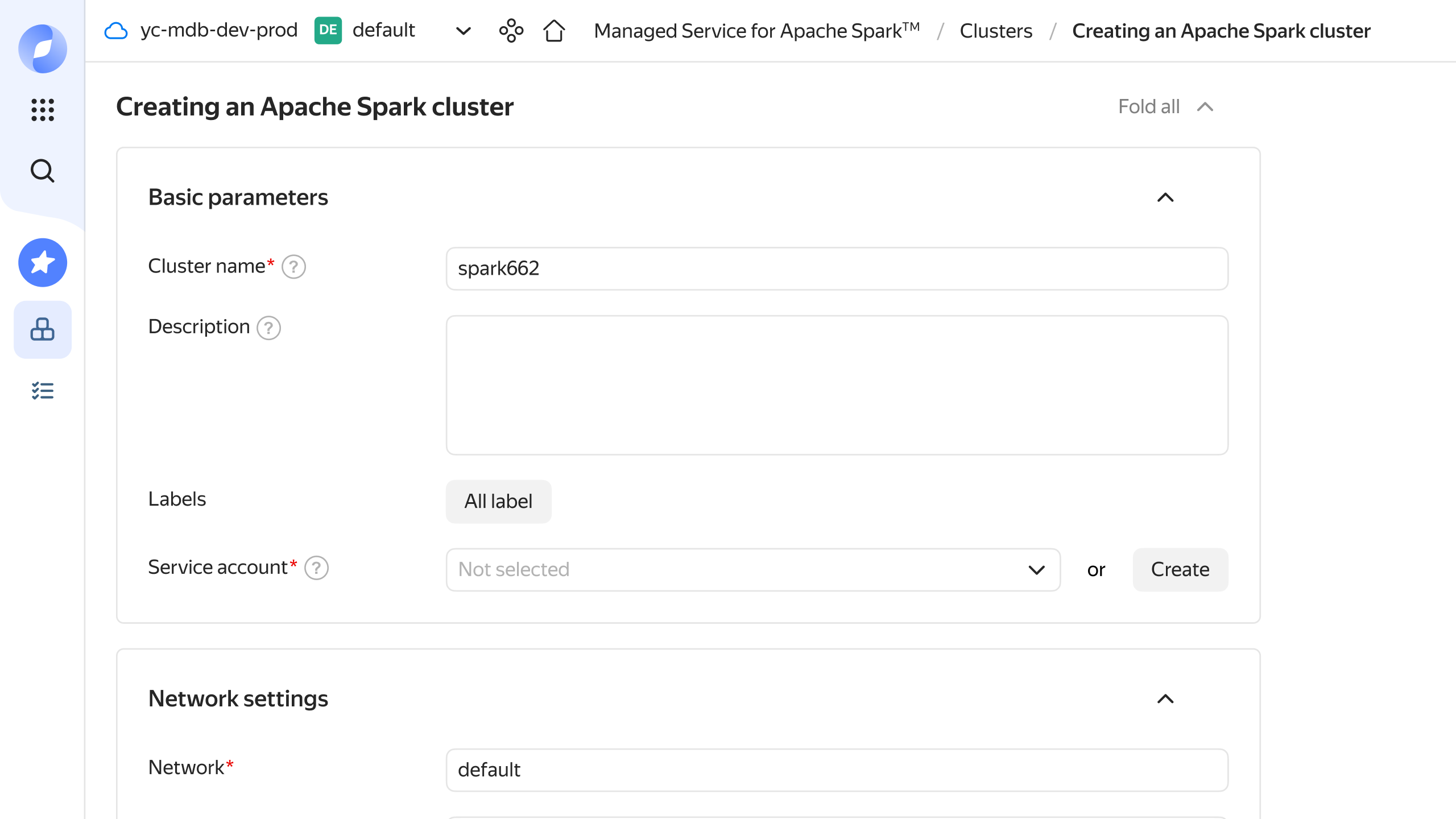
Task: Collapse the Network settings section
Action: tap(1165, 699)
